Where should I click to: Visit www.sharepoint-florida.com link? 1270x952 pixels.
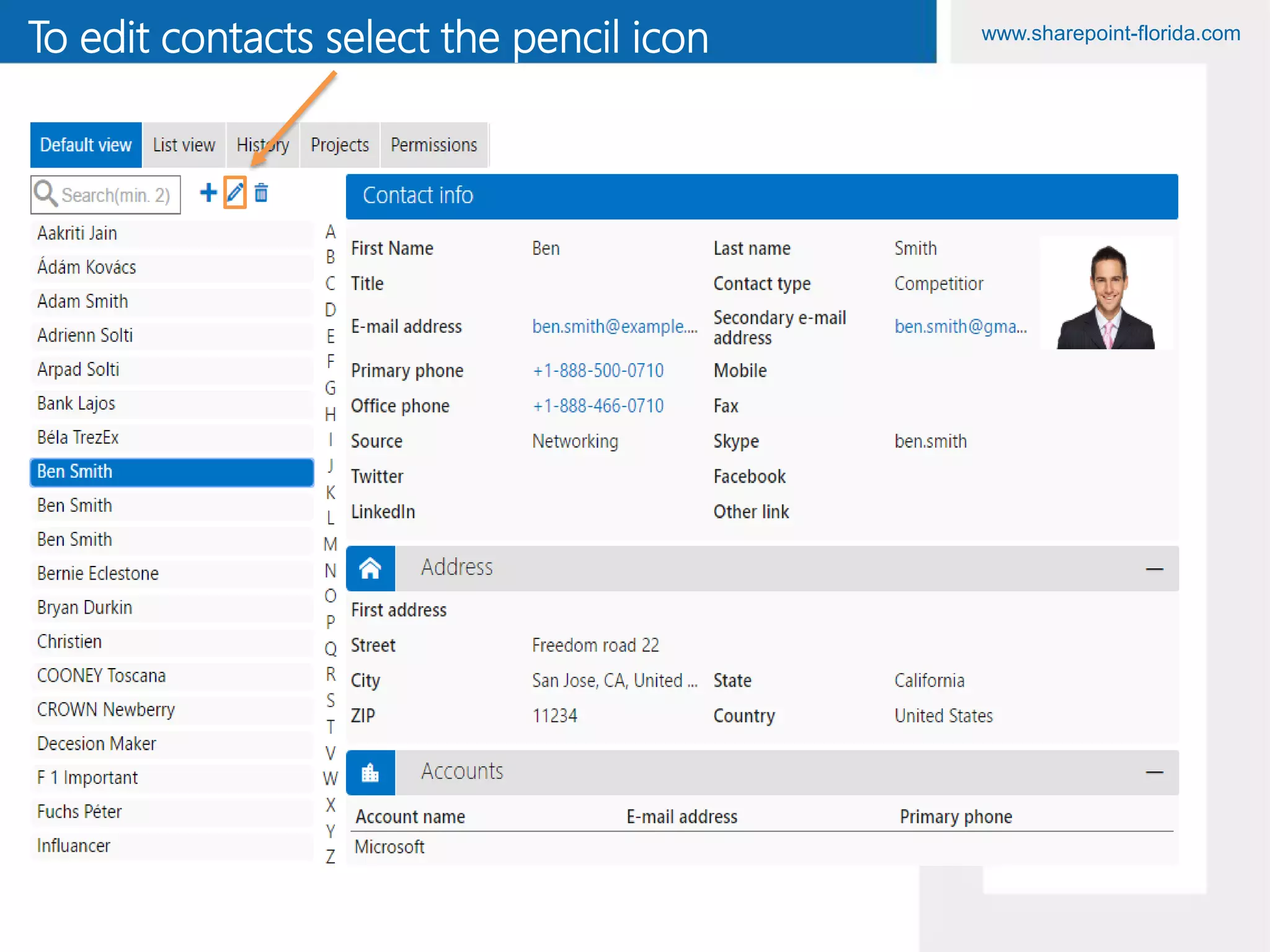coord(1111,33)
